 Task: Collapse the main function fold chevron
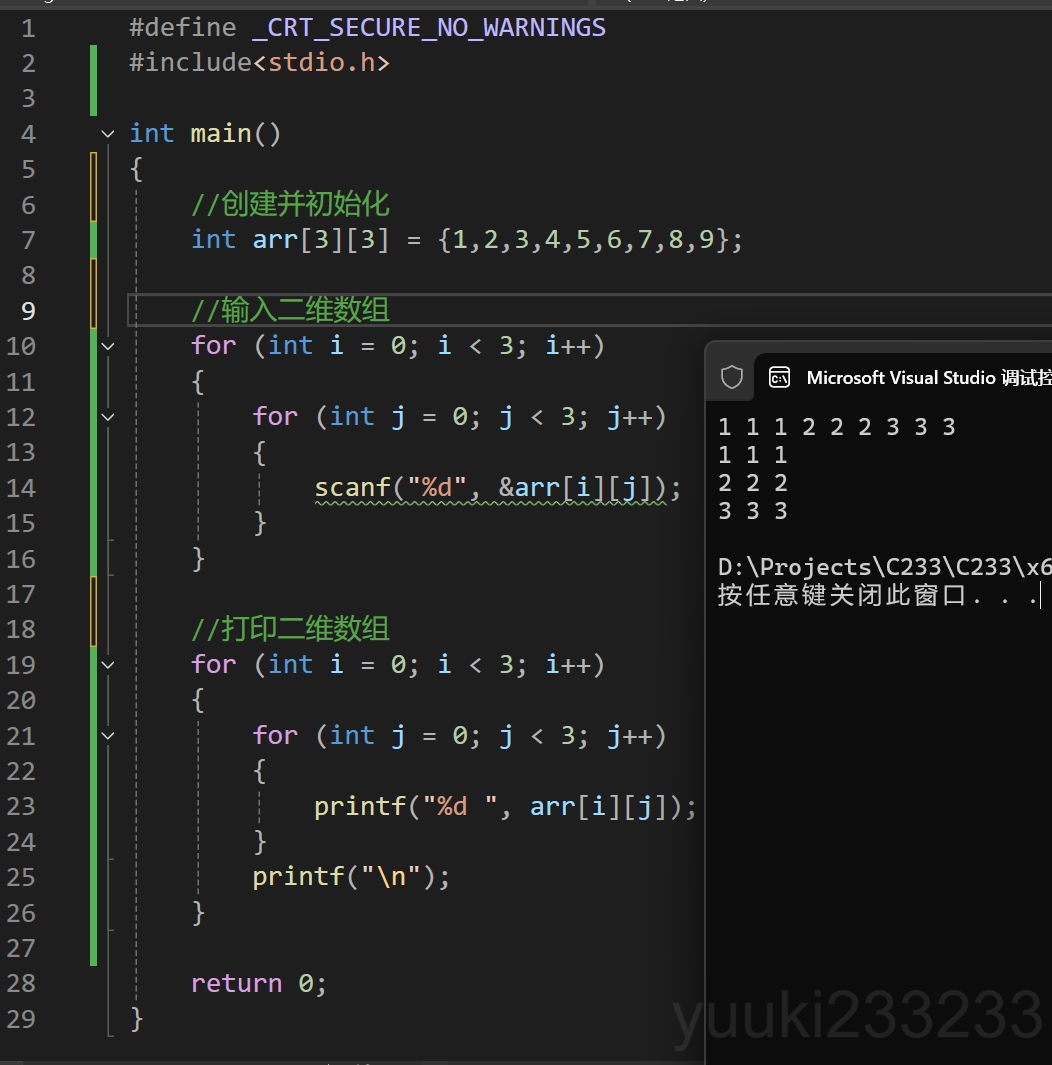tap(107, 134)
